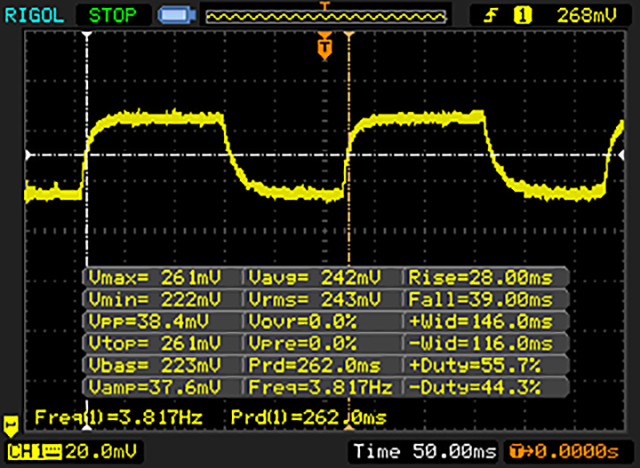
Task: Click the trigger level arrow on left edge
Action: tap(29, 155)
